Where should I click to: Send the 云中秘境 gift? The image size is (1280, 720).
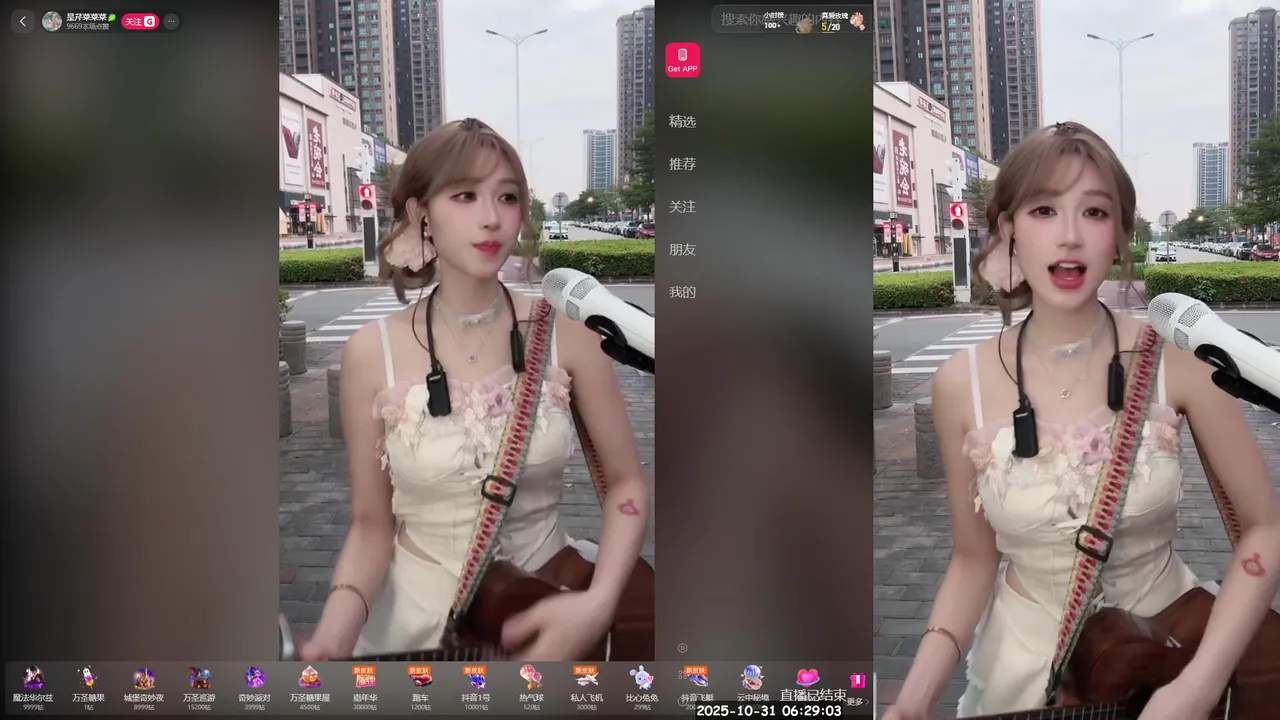[752, 687]
